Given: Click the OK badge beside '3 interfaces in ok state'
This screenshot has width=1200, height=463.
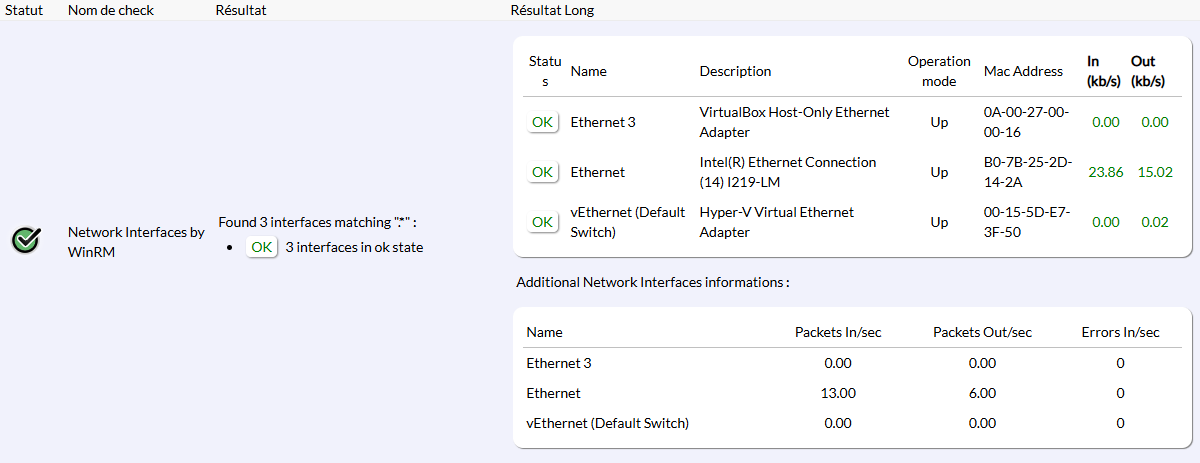Looking at the screenshot, I should [262, 247].
